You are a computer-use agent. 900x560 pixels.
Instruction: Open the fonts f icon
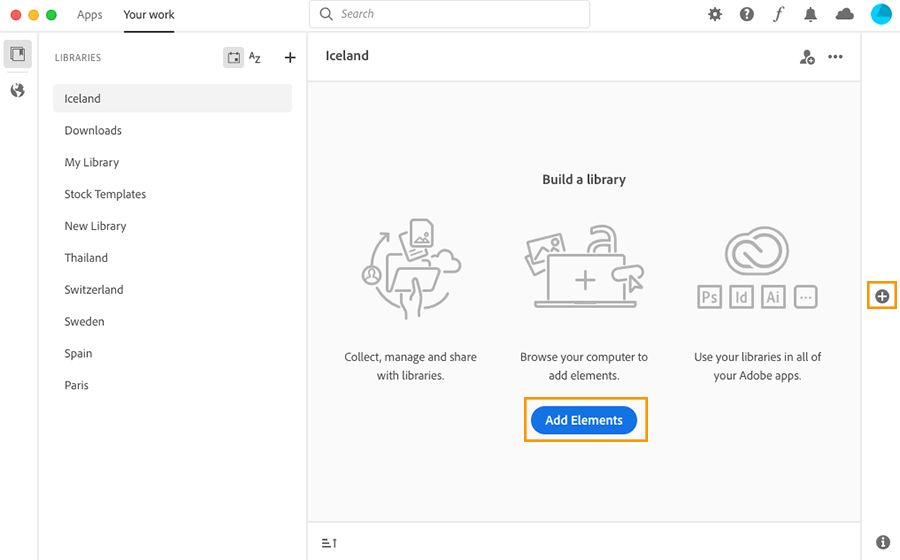[x=779, y=14]
